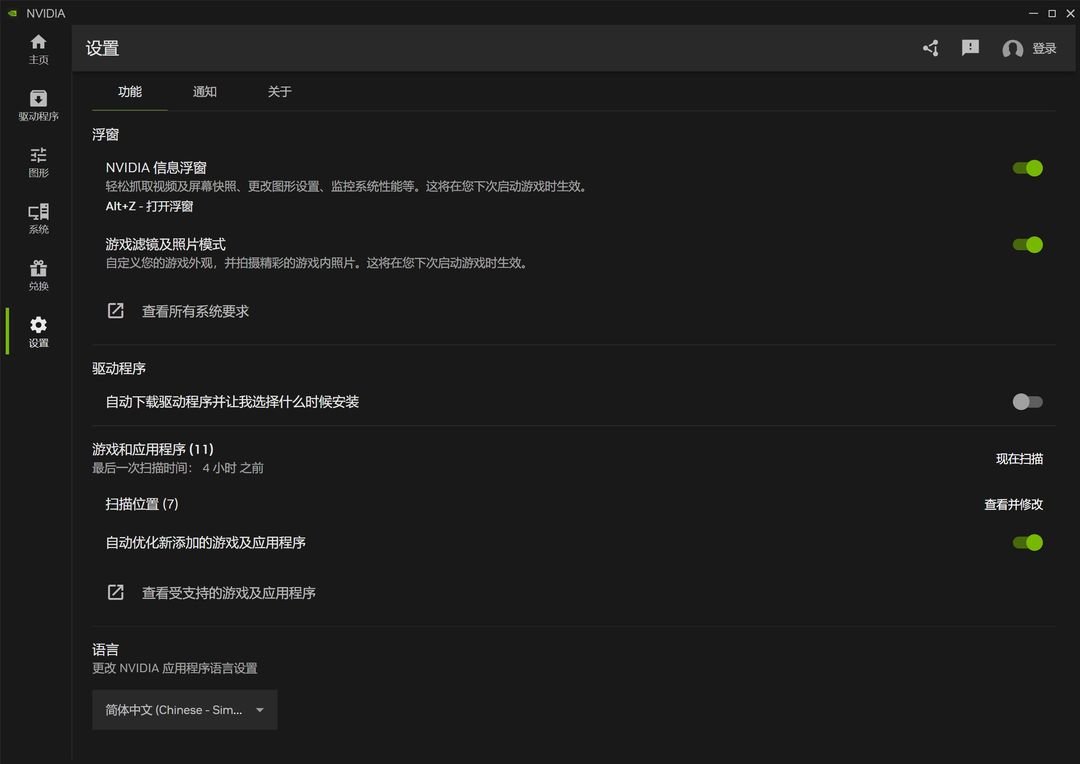
Task: Select the 设置 gear icon in sidebar
Action: [x=39, y=324]
